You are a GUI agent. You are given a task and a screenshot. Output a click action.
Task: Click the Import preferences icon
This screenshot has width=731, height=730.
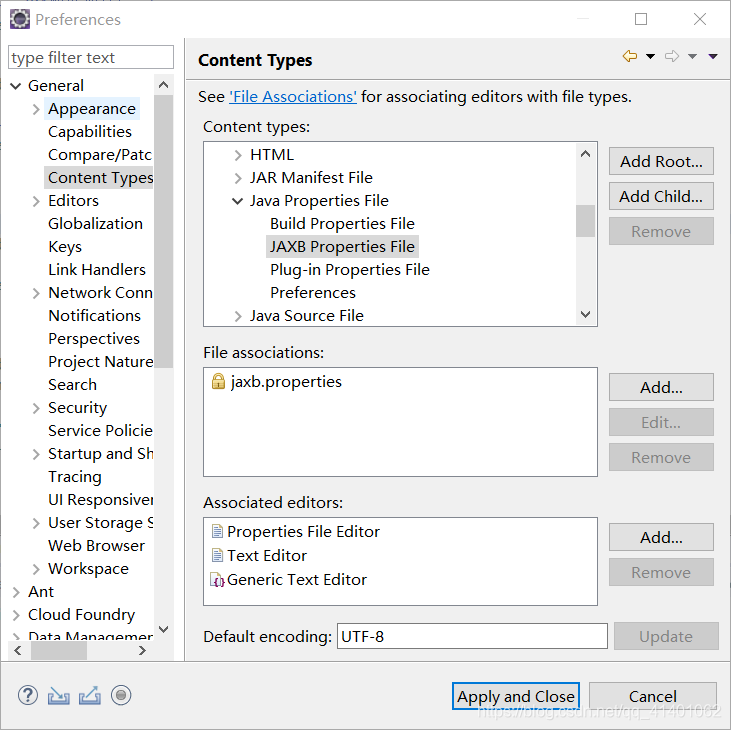58,696
